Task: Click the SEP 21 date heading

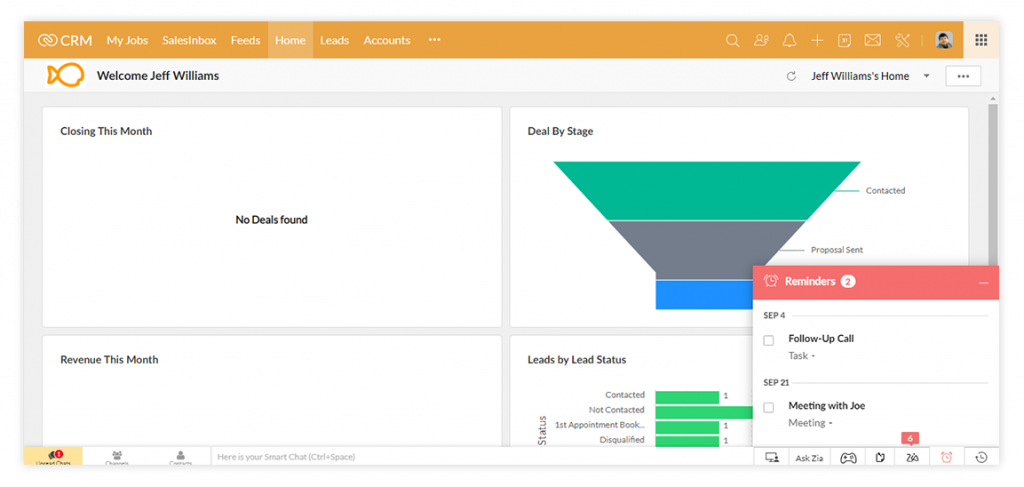Action: click(776, 383)
